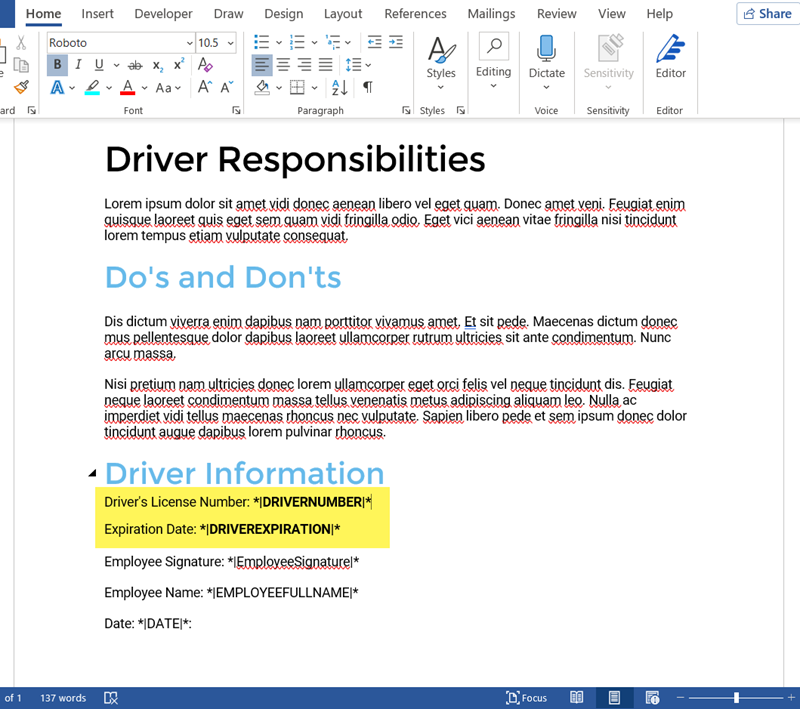Switch to Read Mode view
This screenshot has height=709, width=800.
[x=577, y=698]
